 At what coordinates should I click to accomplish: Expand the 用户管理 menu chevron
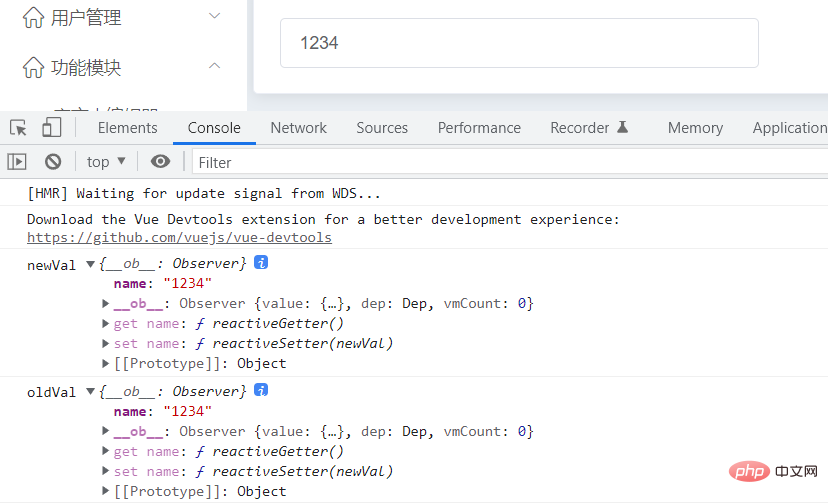coord(214,16)
